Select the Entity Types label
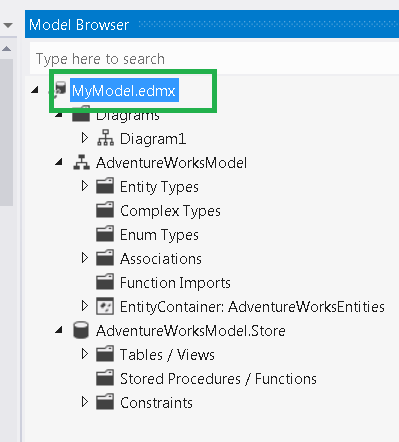Image resolution: width=399 pixels, height=442 pixels. pos(159,187)
